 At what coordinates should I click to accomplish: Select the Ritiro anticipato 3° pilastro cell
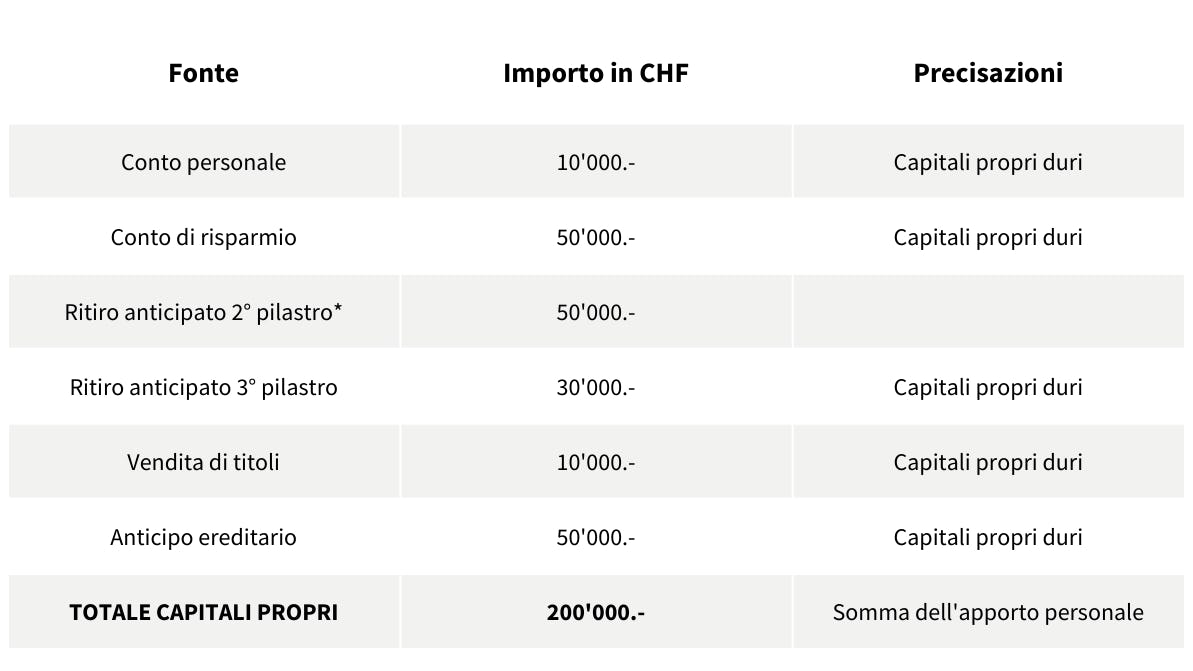[x=203, y=387]
